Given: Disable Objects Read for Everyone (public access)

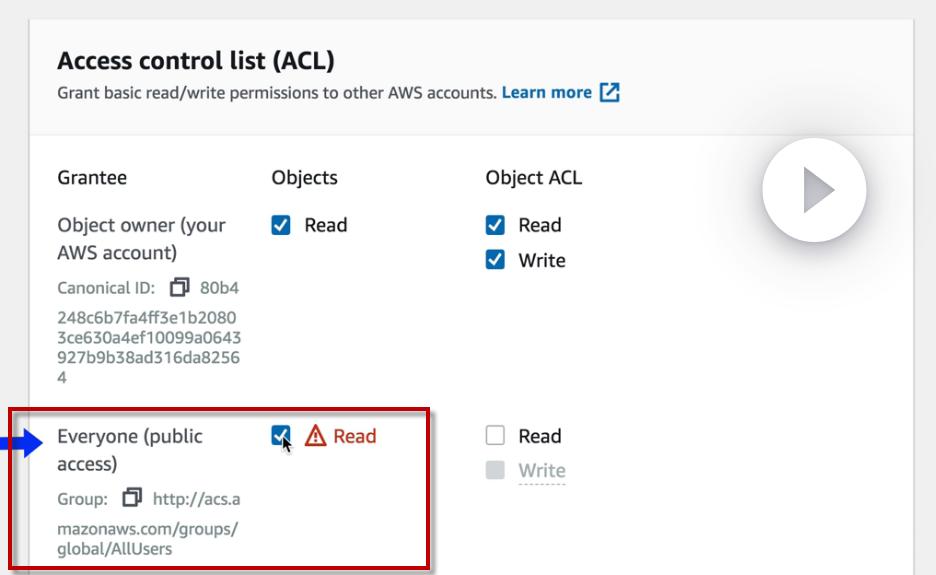Looking at the screenshot, I should point(281,435).
